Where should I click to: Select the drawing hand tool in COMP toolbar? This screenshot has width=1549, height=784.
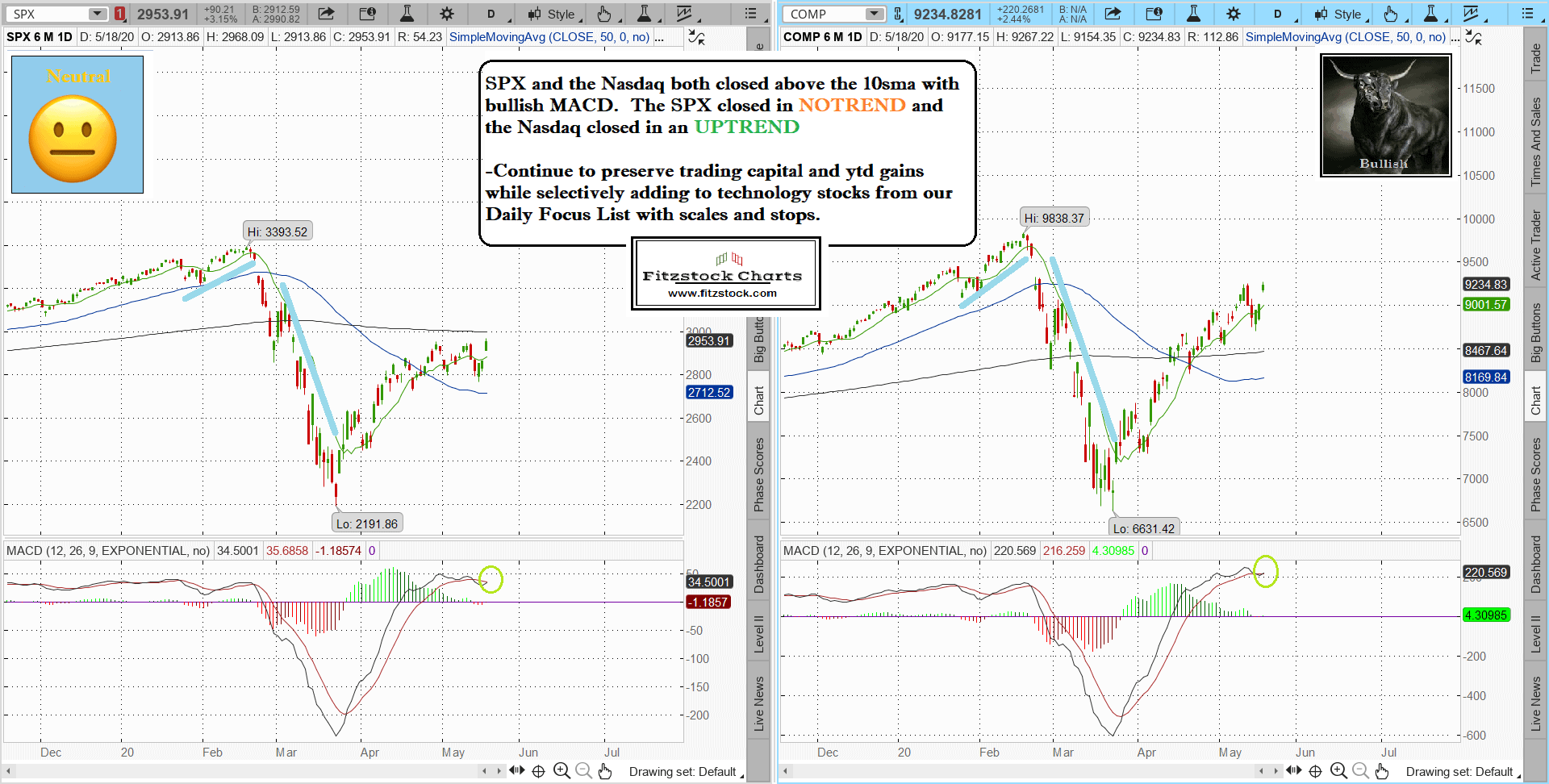(1391, 14)
